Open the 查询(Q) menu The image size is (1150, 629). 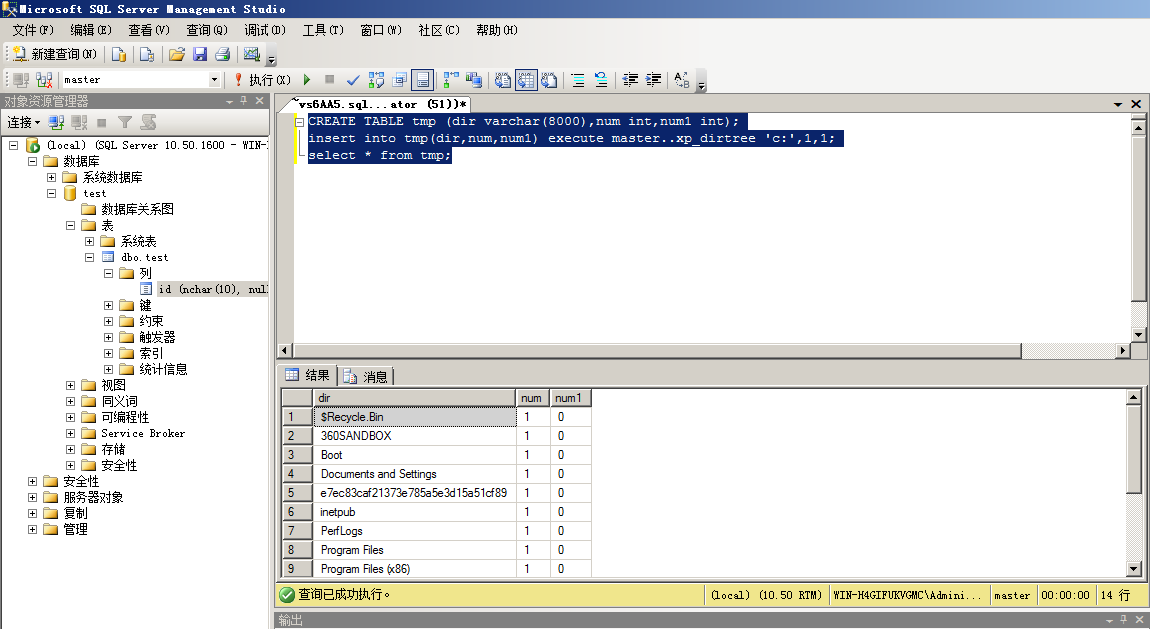207,30
